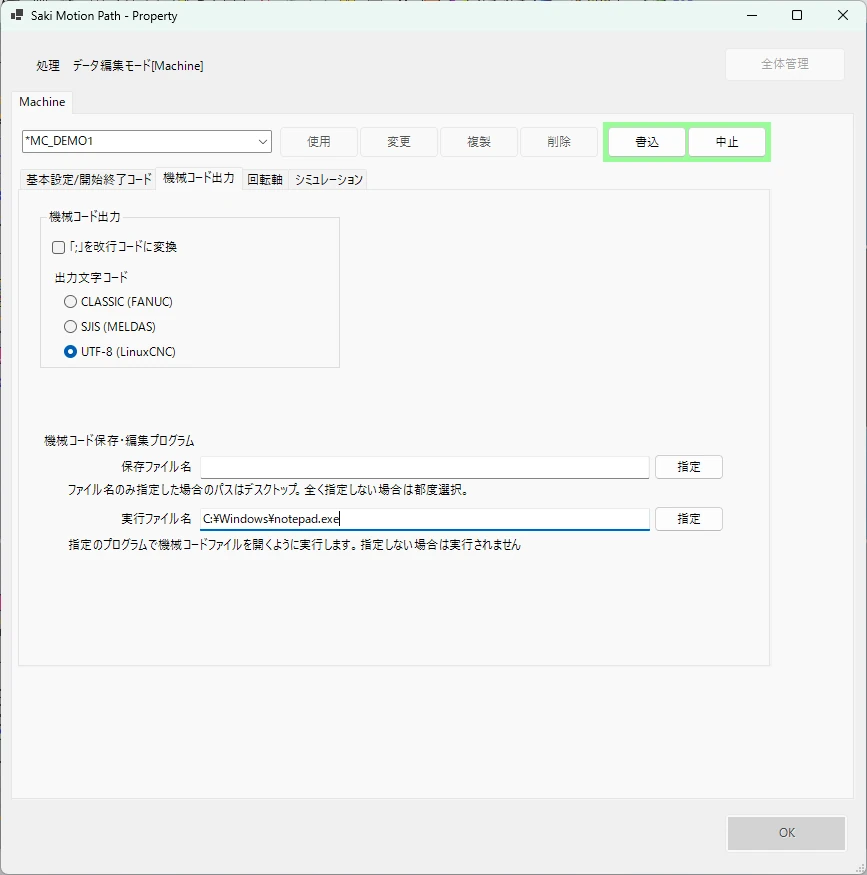Click 指定 button for 保存ファイル名

click(688, 467)
